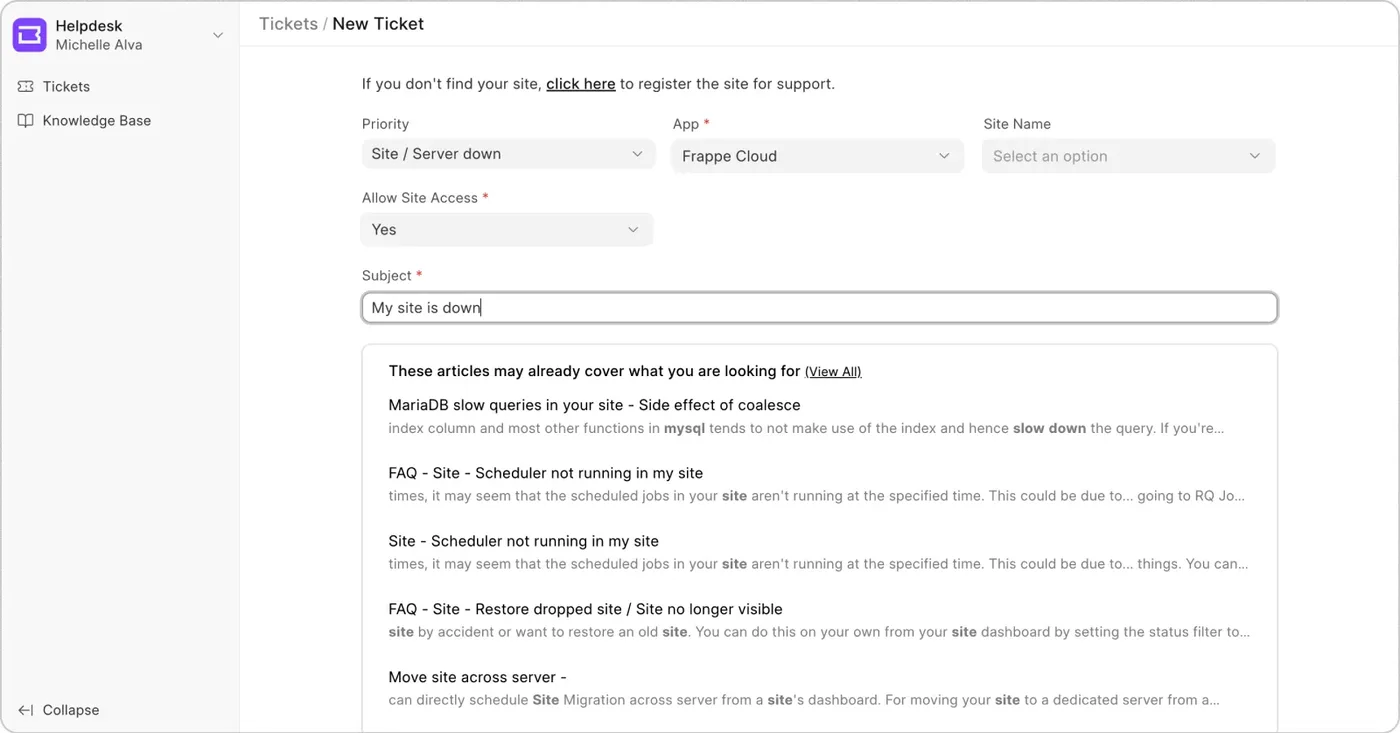Click the 'click here' register site link

click(580, 84)
